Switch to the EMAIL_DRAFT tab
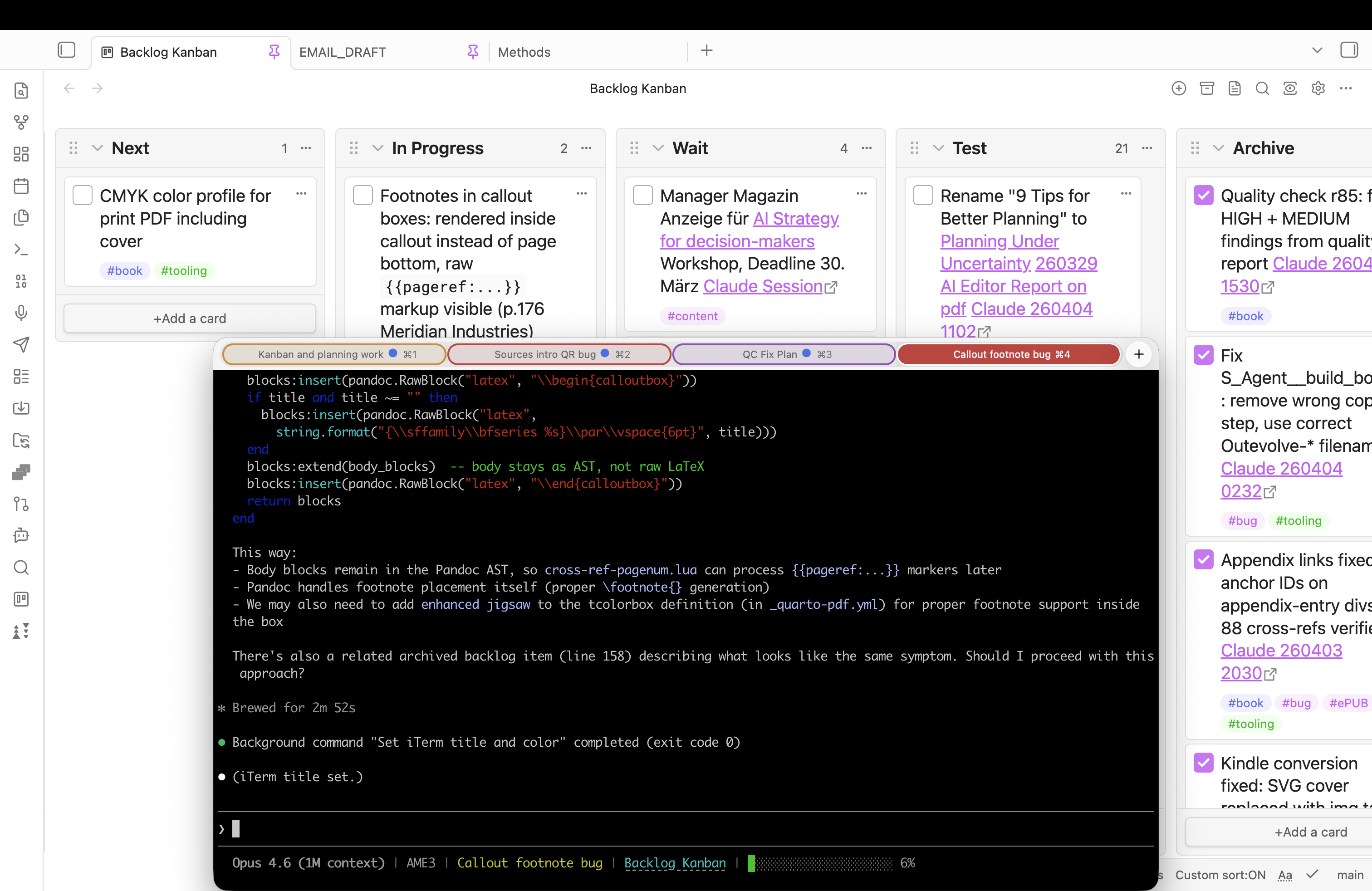Image resolution: width=1372 pixels, height=891 pixels. (343, 53)
